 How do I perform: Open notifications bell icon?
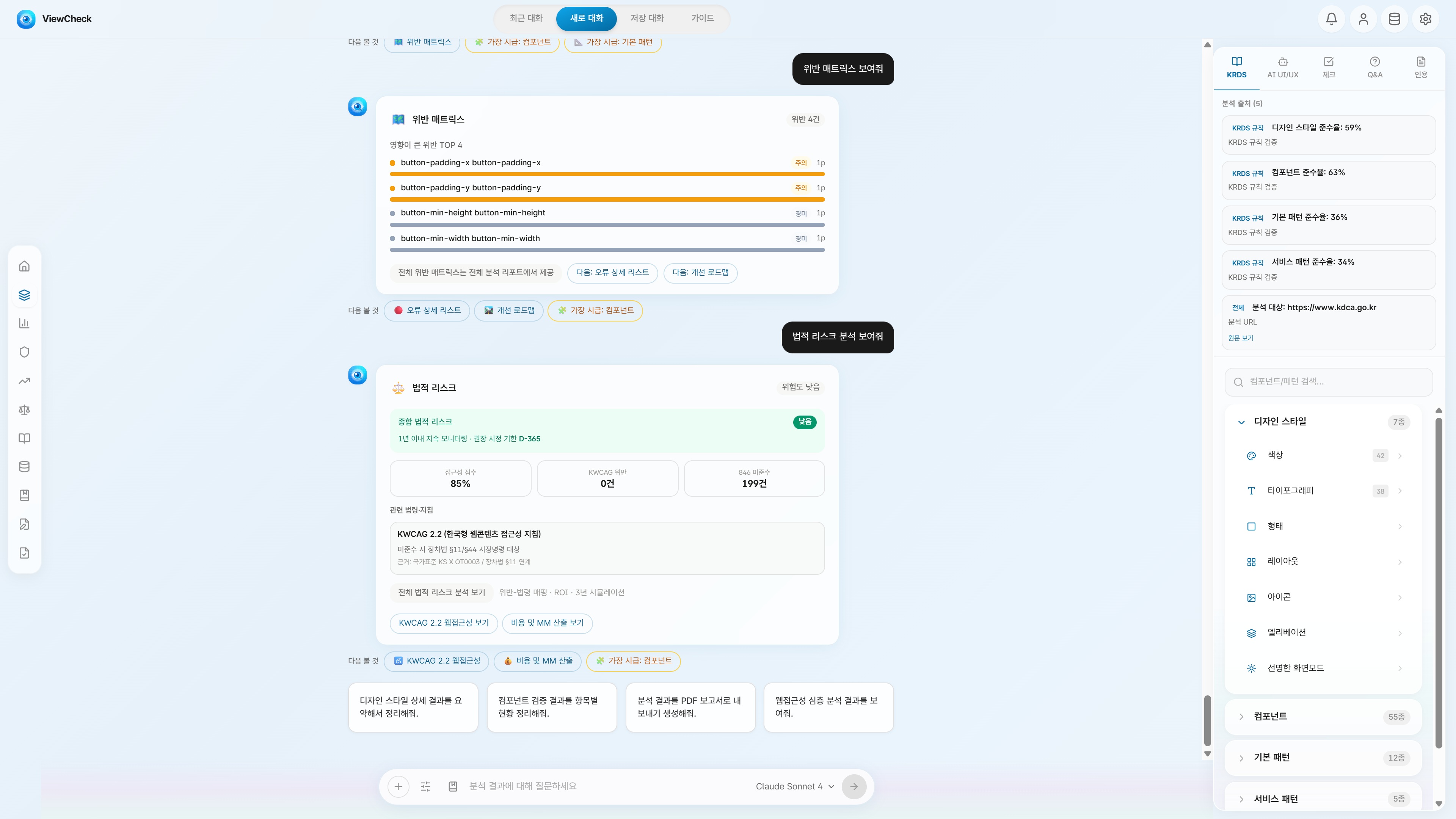1331,19
